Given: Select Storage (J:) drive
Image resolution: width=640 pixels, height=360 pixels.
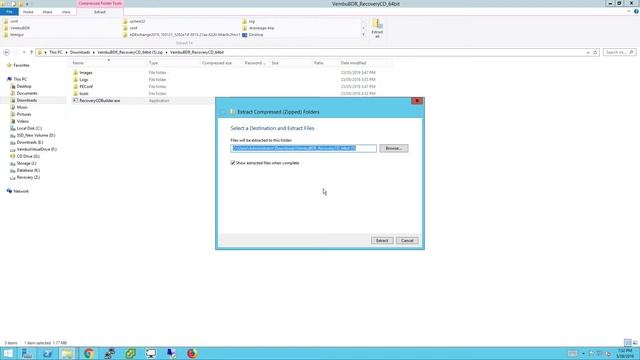Looking at the screenshot, I should tap(26, 163).
